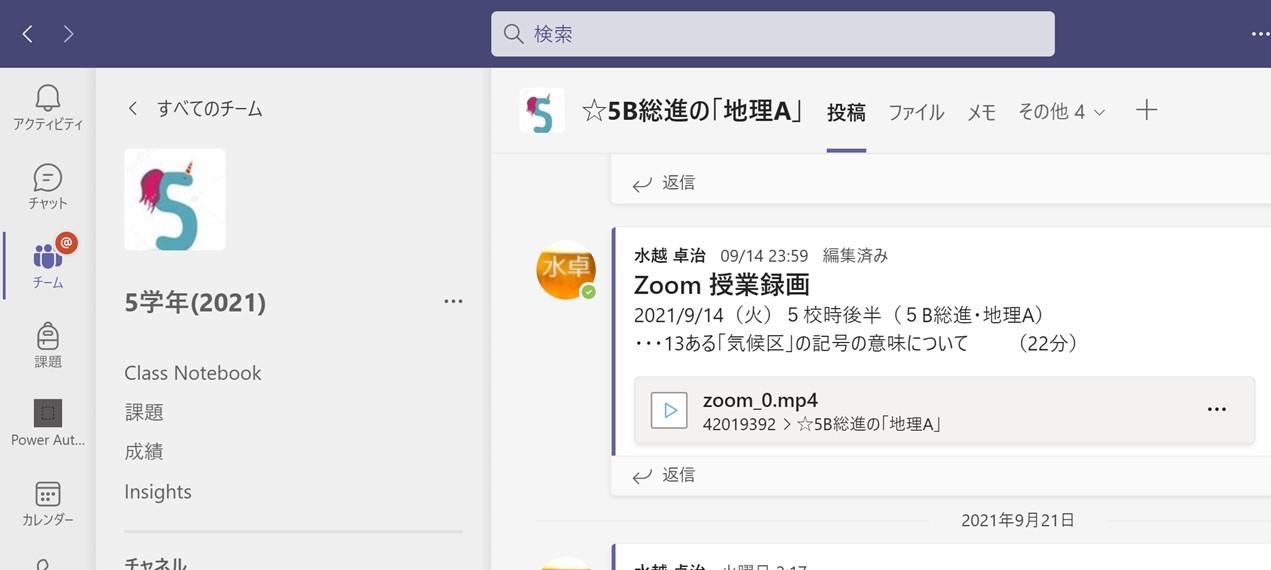Click the 09/14 23:59 timestamp
1271x570 pixels.
pos(764,256)
